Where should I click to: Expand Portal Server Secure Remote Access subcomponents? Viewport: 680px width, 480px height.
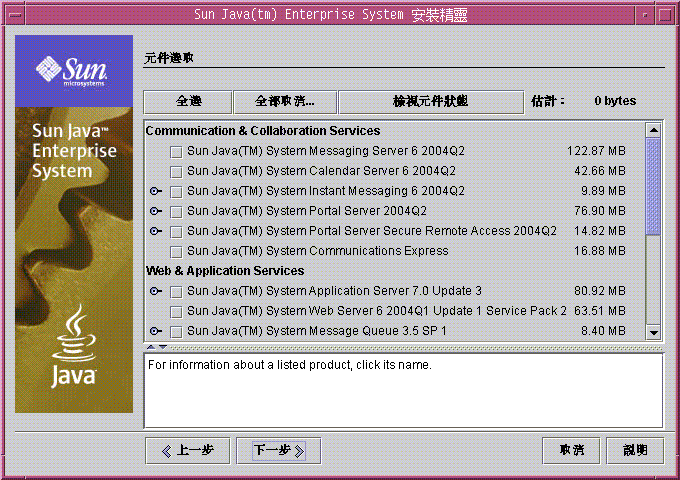[156, 231]
